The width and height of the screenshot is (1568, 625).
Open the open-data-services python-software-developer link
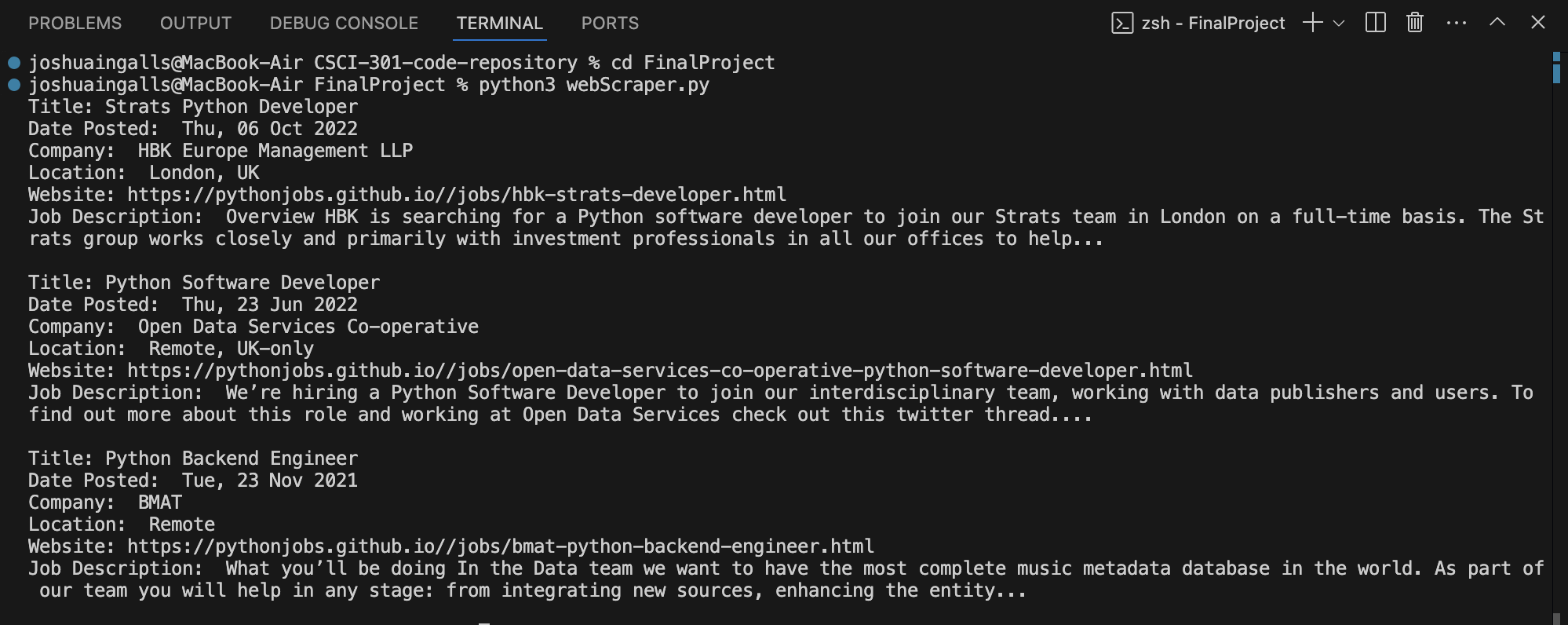pyautogui.click(x=660, y=371)
